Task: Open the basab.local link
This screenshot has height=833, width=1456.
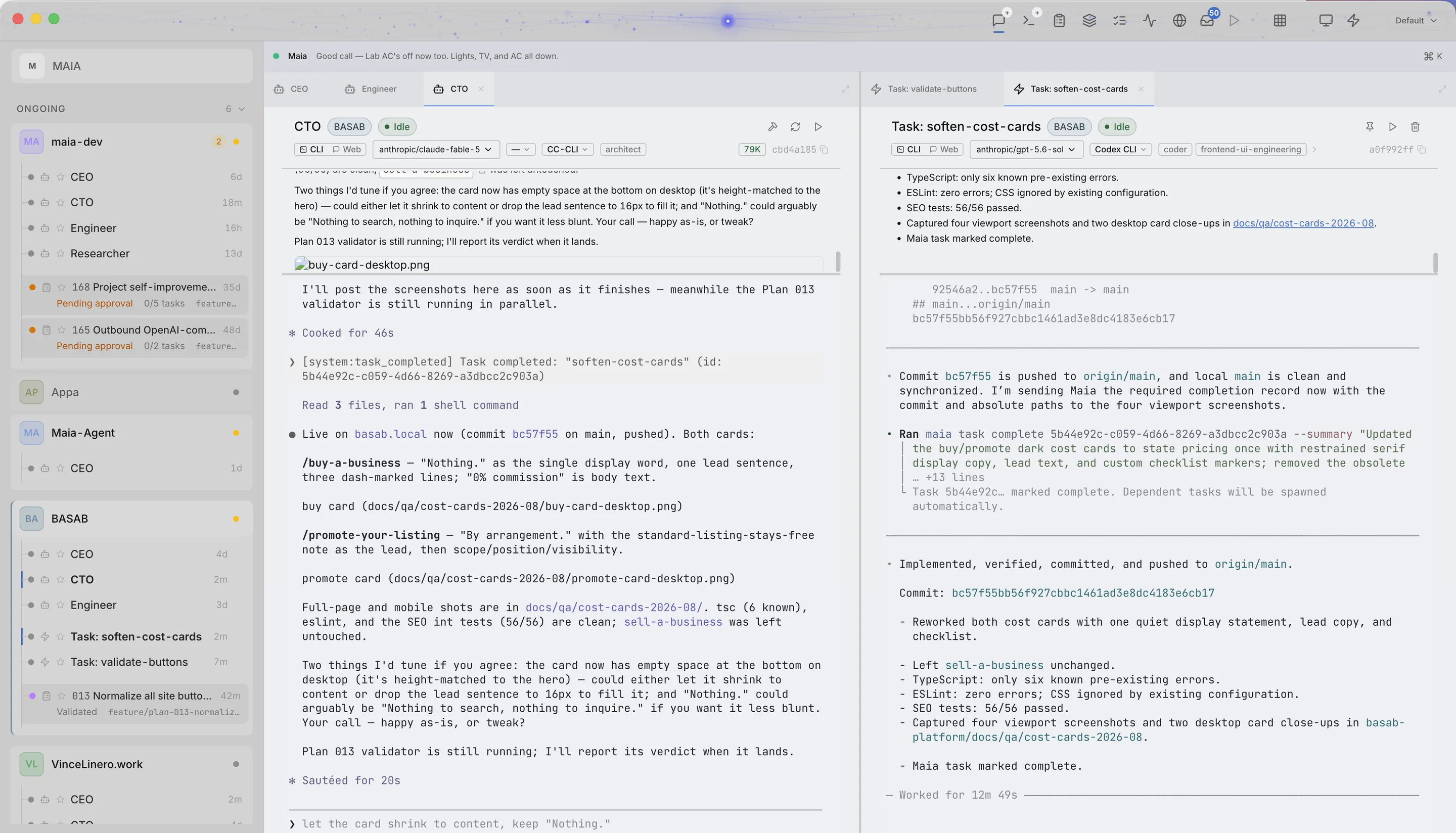Action: coord(390,434)
